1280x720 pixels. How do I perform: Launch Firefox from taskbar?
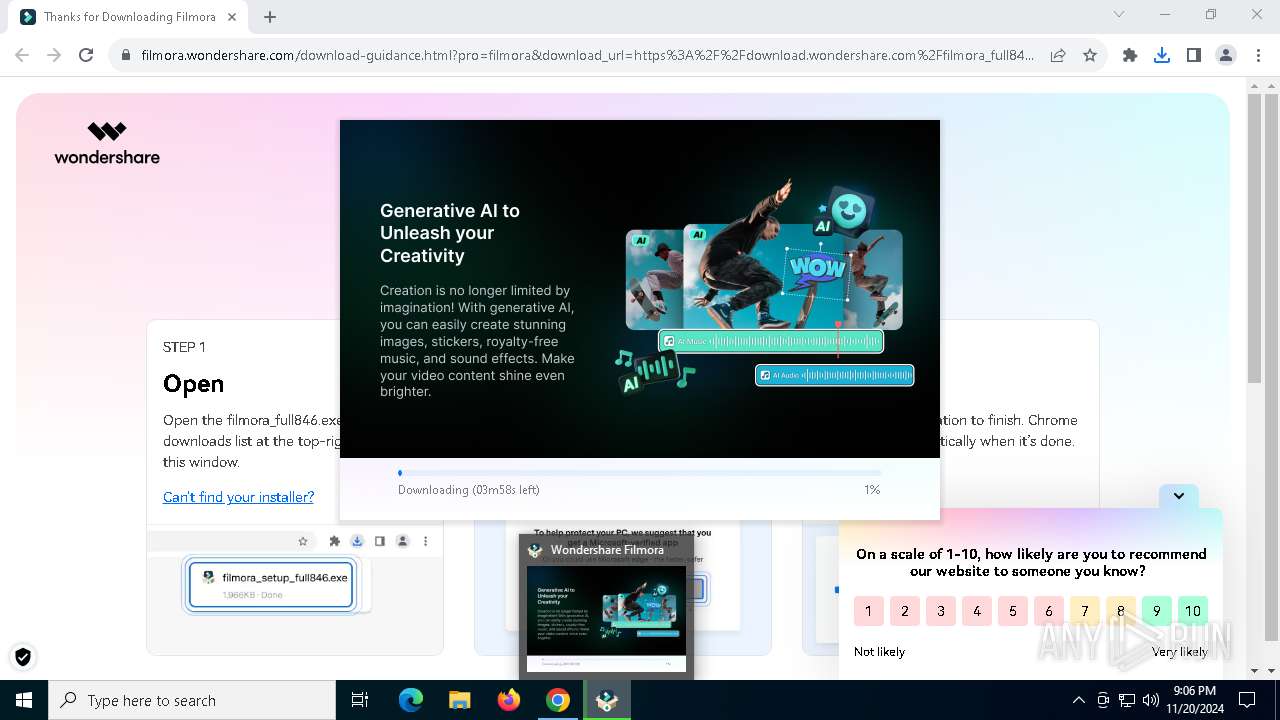[508, 700]
